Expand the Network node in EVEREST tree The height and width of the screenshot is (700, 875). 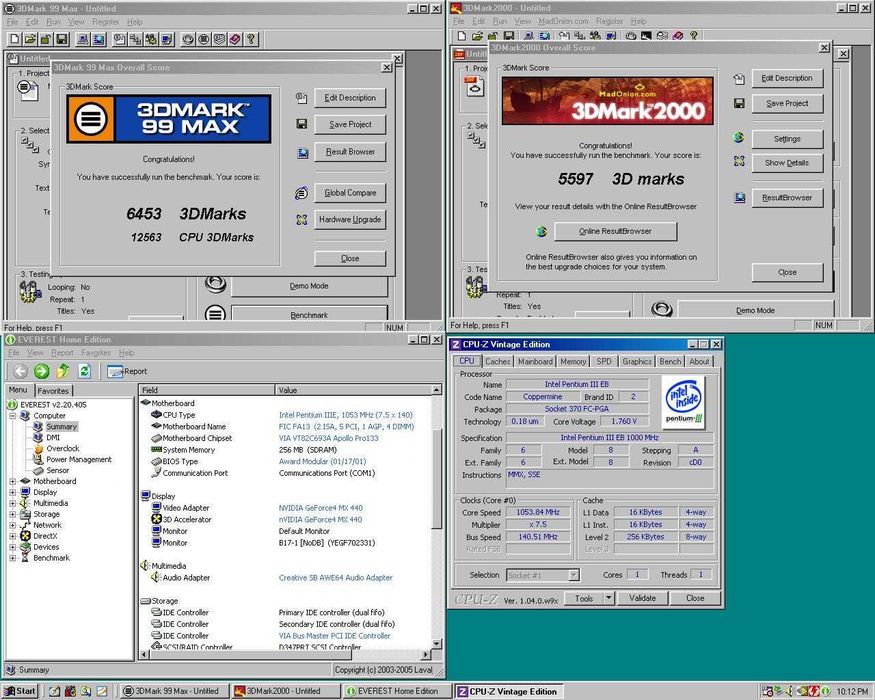tap(12, 525)
